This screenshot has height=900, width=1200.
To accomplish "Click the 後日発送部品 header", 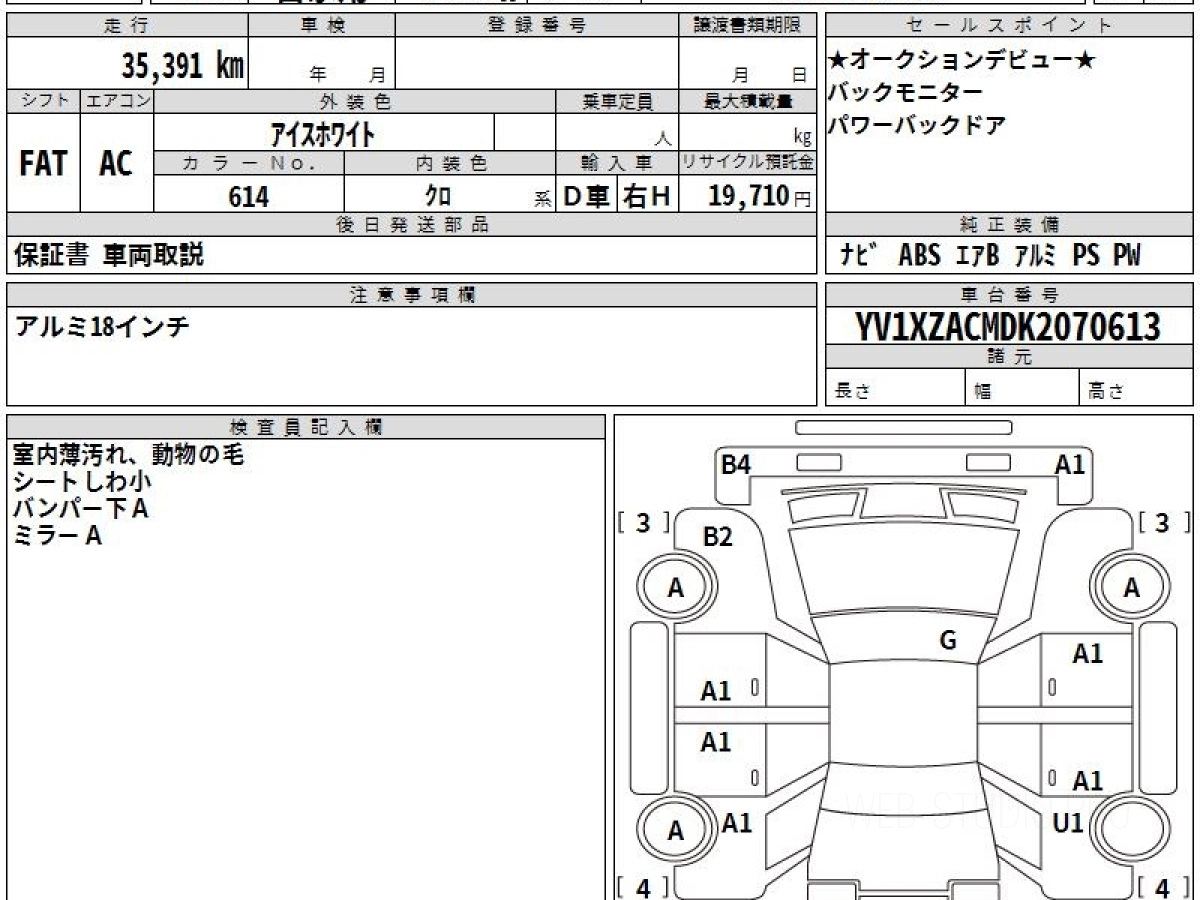I will tap(411, 225).
